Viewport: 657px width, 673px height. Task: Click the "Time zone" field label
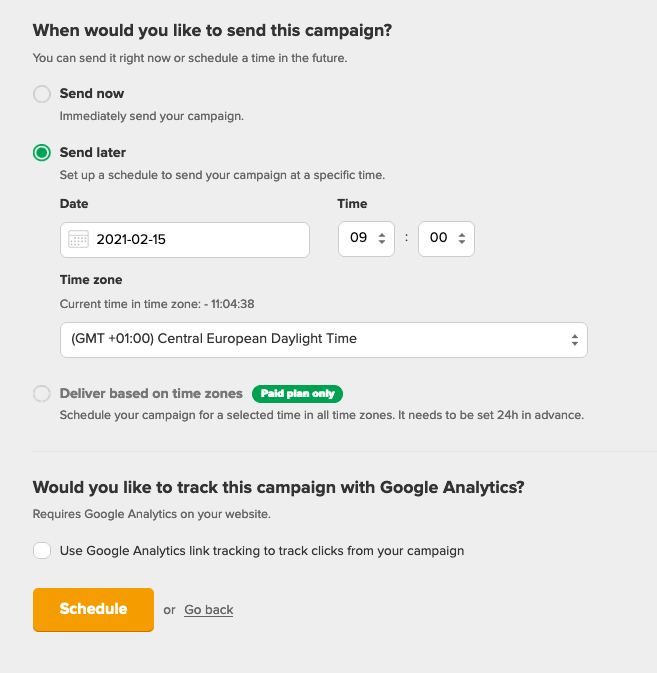point(91,280)
